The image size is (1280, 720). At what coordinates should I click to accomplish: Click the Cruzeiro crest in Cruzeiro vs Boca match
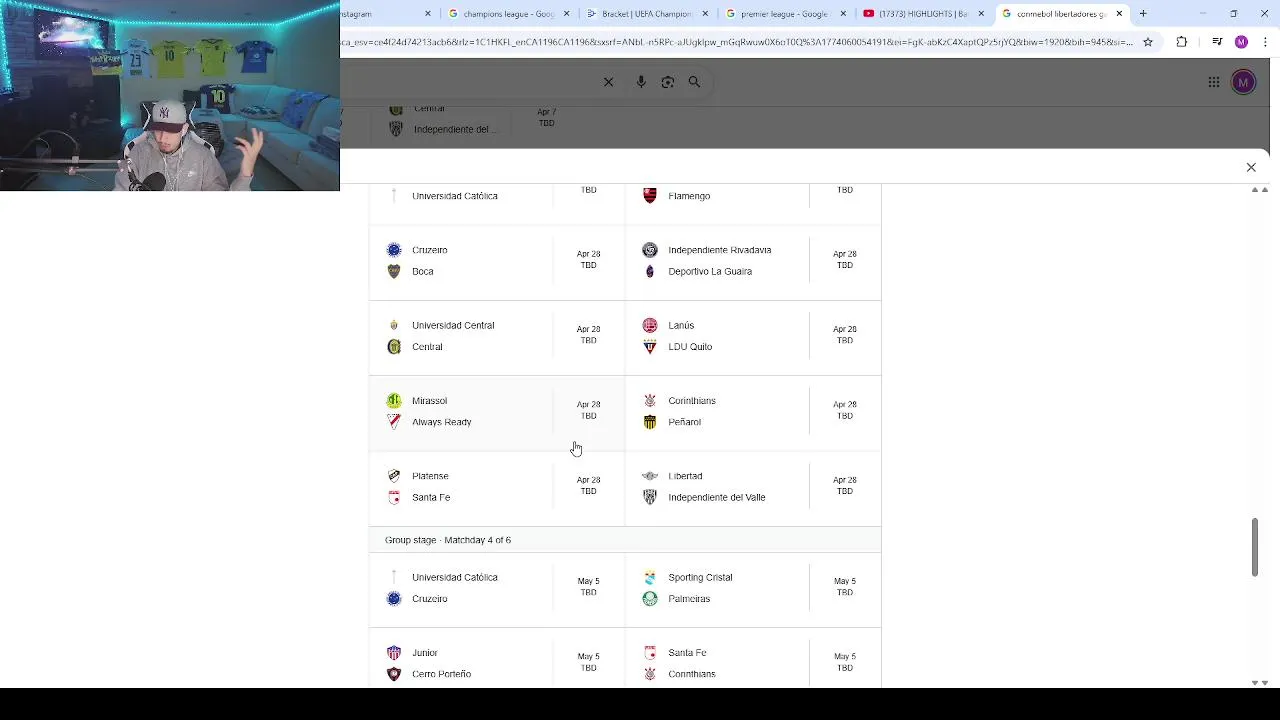394,250
